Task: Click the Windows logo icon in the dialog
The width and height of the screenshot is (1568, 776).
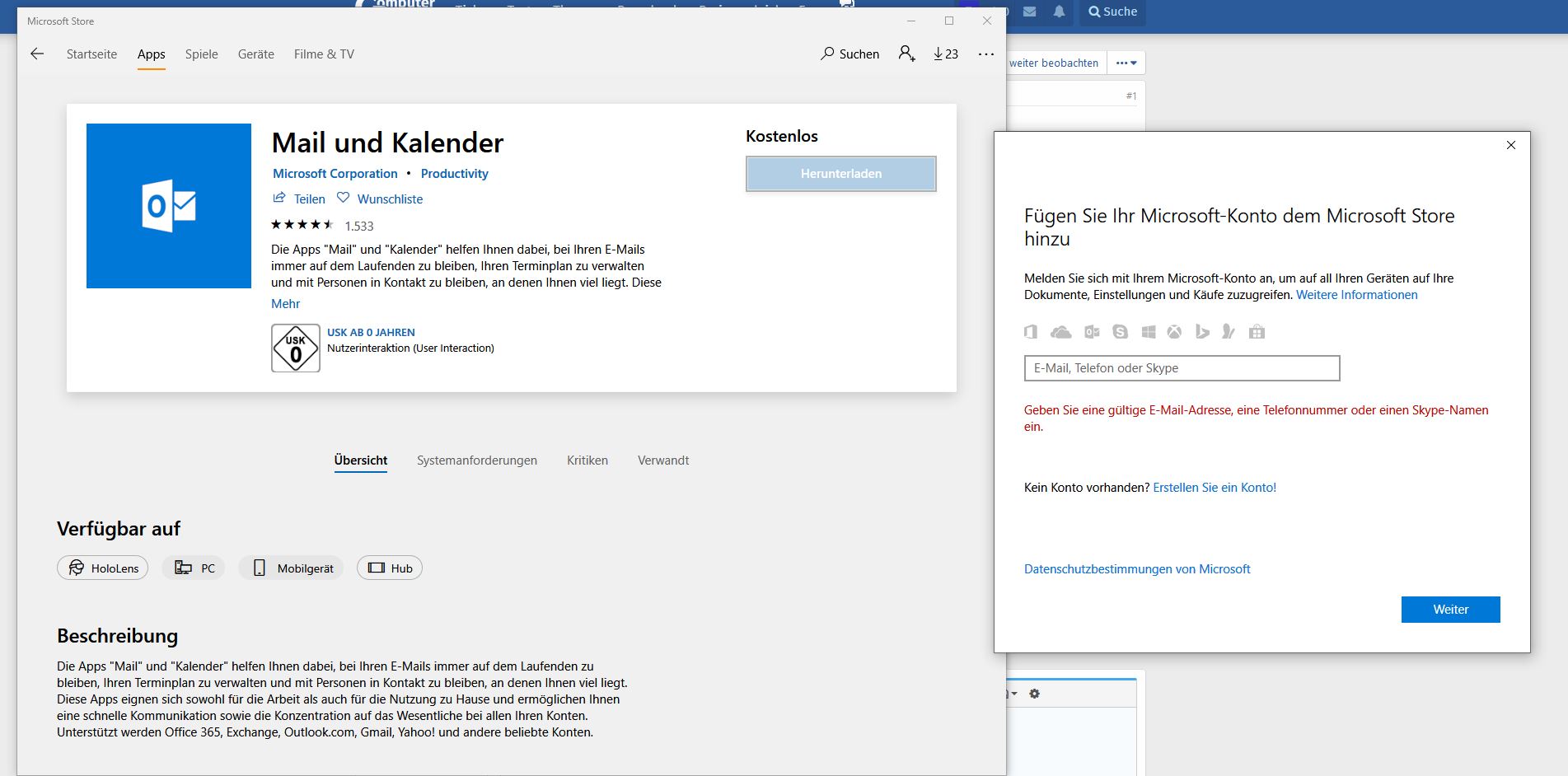Action: click(x=1149, y=332)
